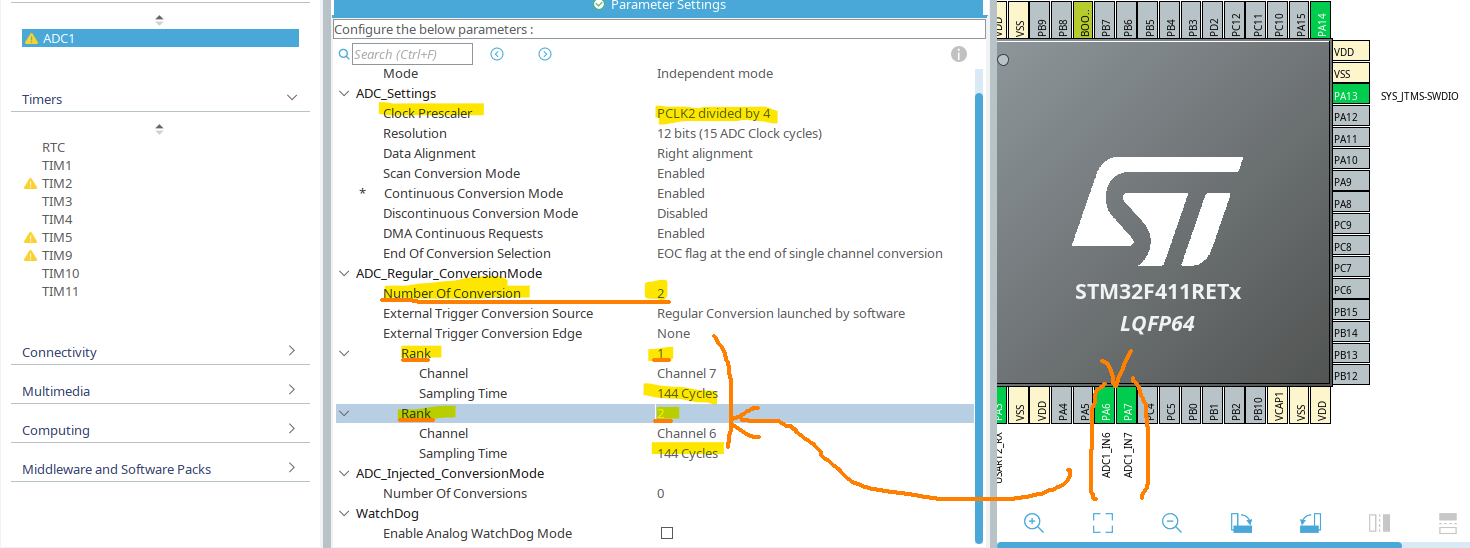Sort the Timers list with the arrows

(159, 128)
